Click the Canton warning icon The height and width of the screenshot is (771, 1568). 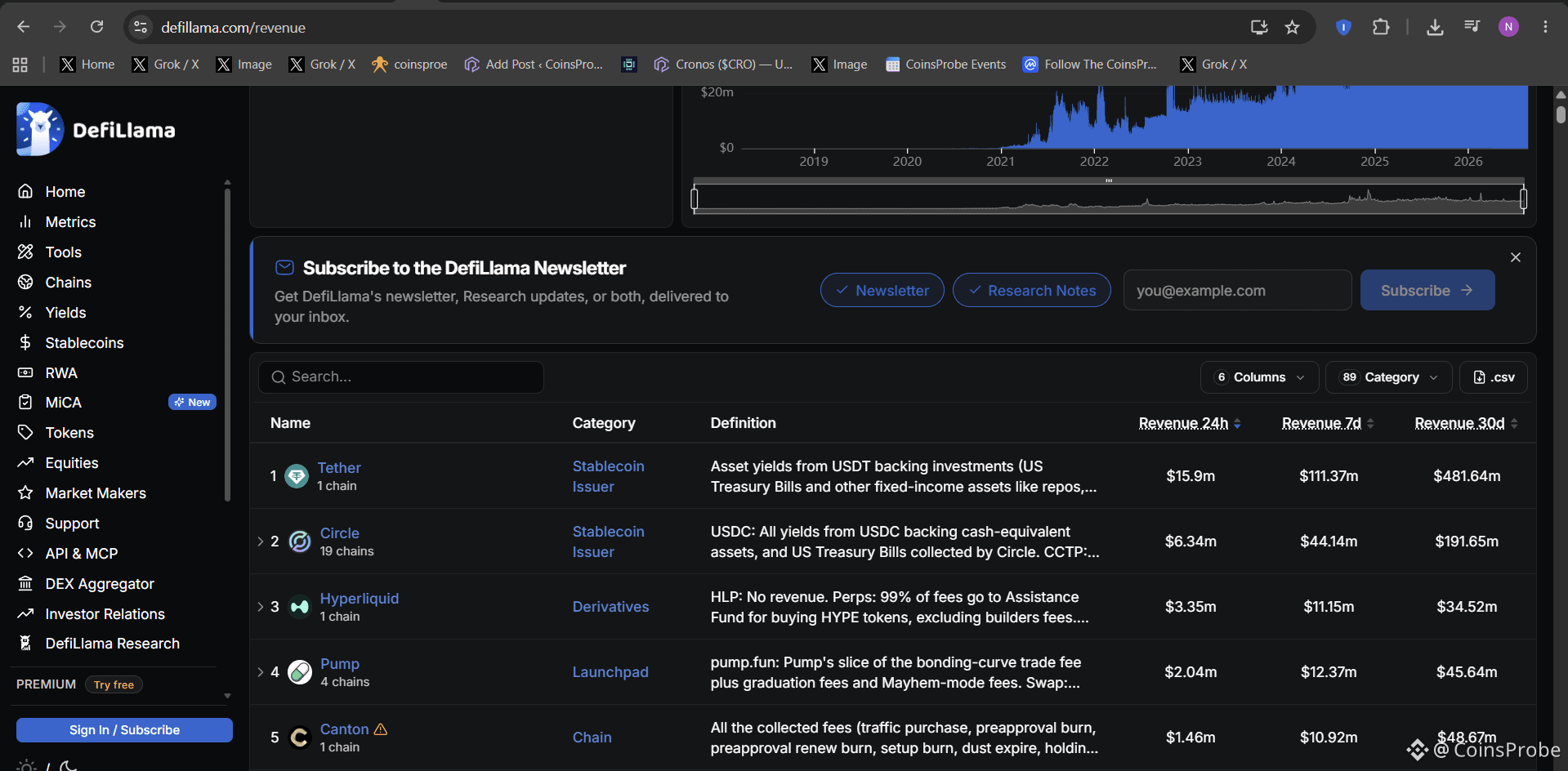pos(381,729)
